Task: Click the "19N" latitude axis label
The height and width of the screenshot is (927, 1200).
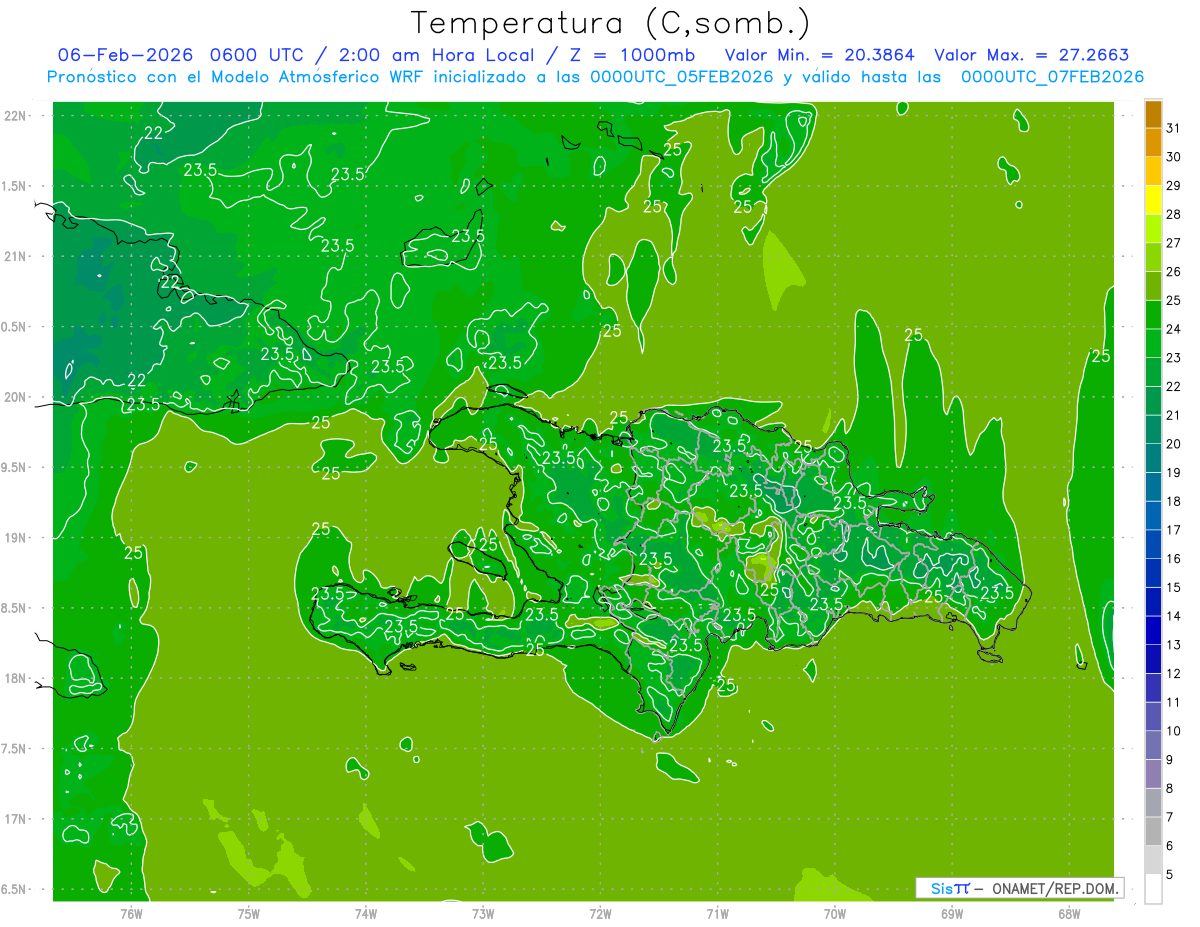Action: (x=15, y=538)
